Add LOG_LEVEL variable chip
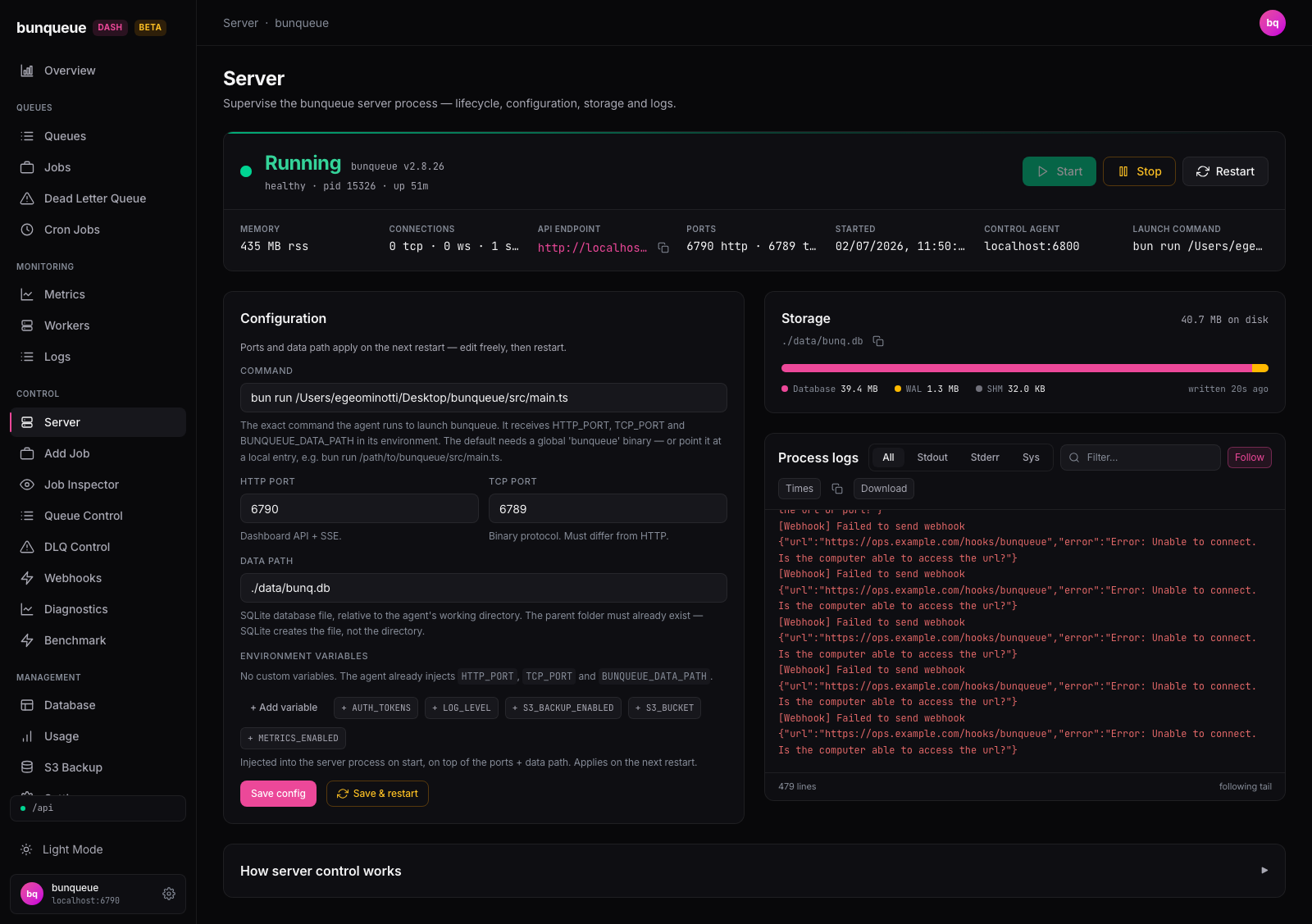1312x924 pixels. pyautogui.click(x=462, y=708)
